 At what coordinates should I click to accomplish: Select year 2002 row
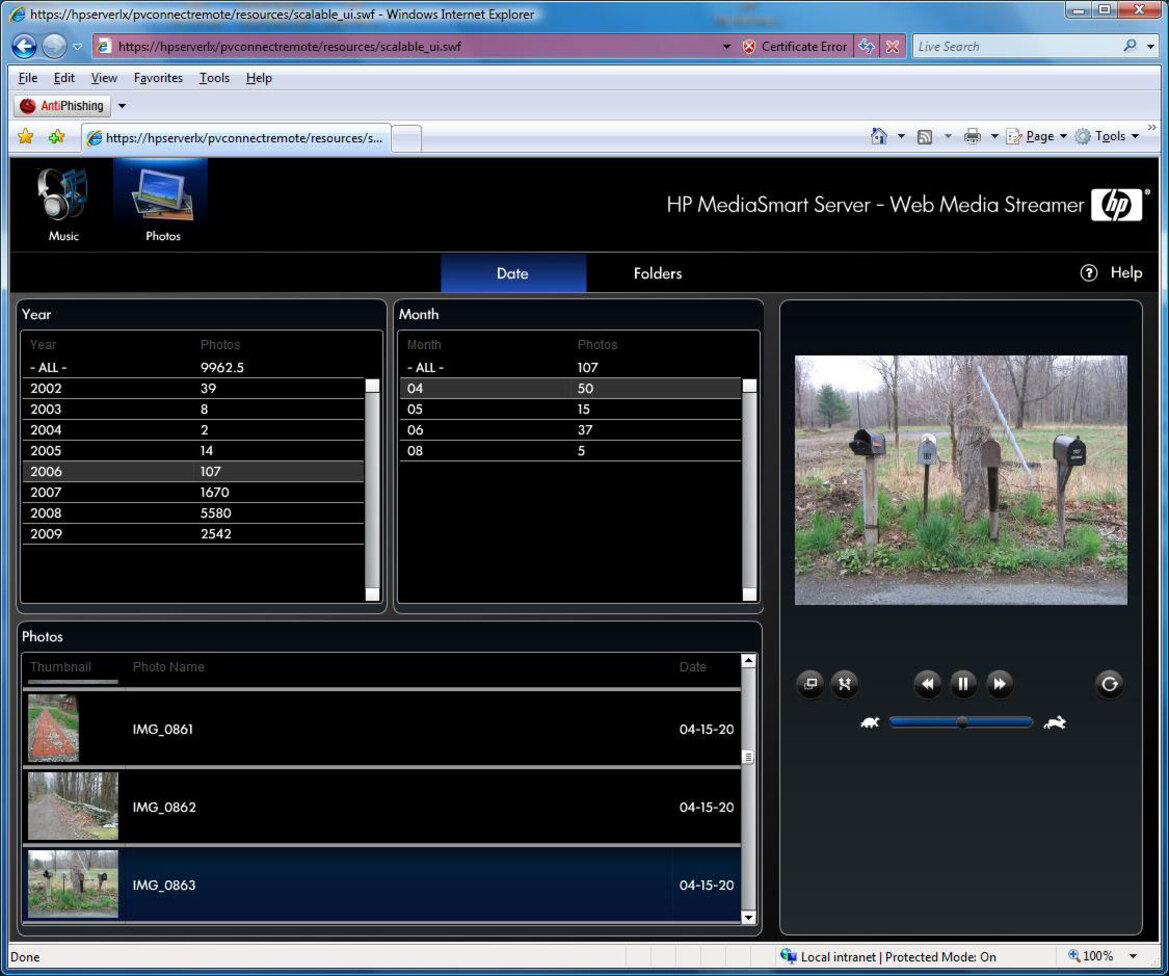pos(193,388)
